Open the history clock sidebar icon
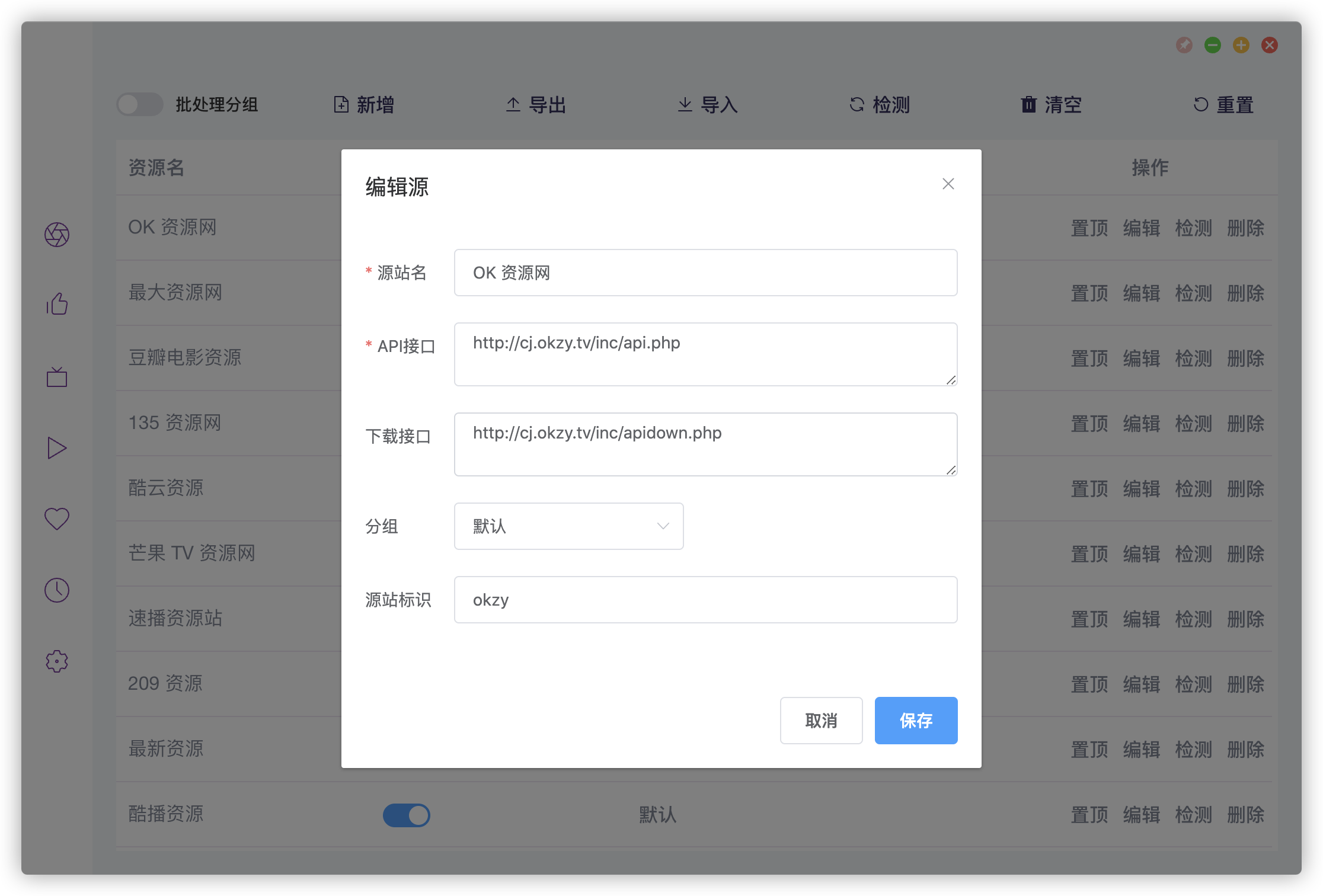1323x896 pixels. tap(57, 590)
